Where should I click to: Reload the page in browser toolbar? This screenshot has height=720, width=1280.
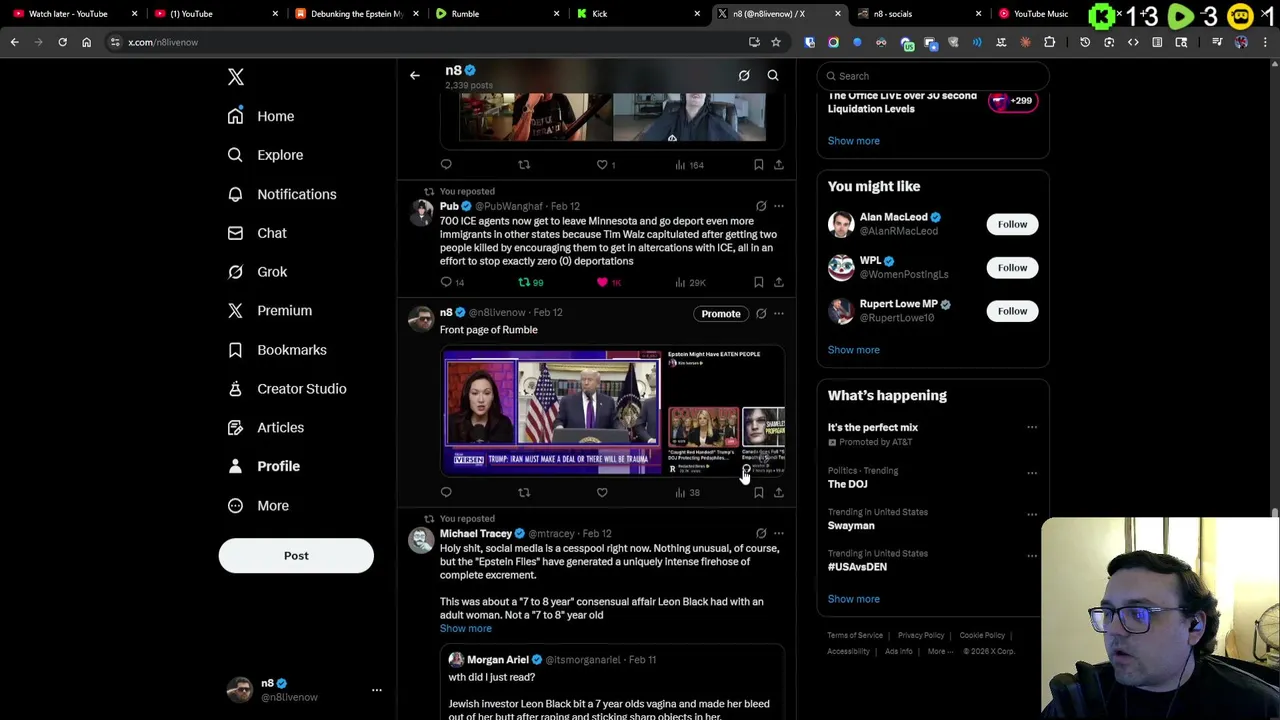click(x=62, y=42)
